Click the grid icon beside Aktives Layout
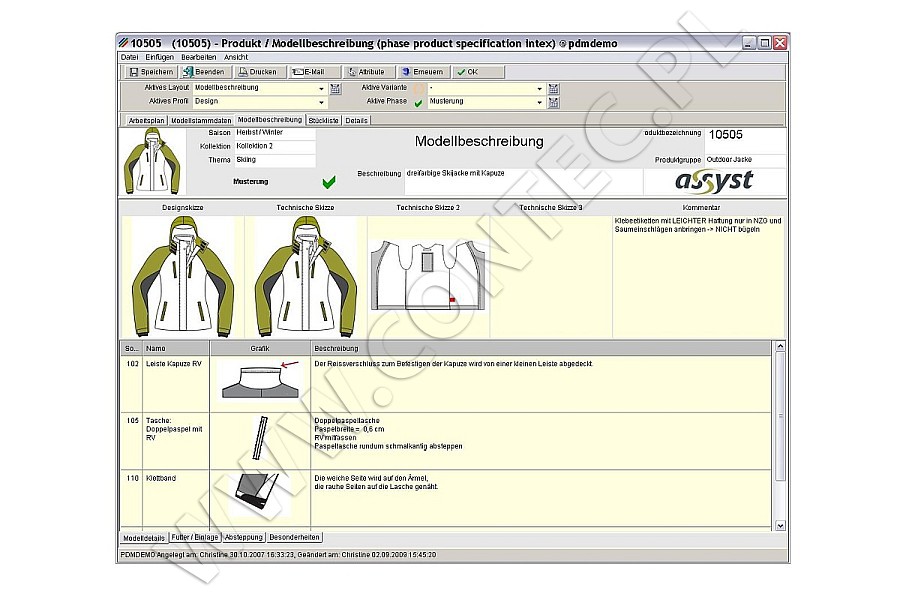This screenshot has width=900, height=600. (x=335, y=88)
